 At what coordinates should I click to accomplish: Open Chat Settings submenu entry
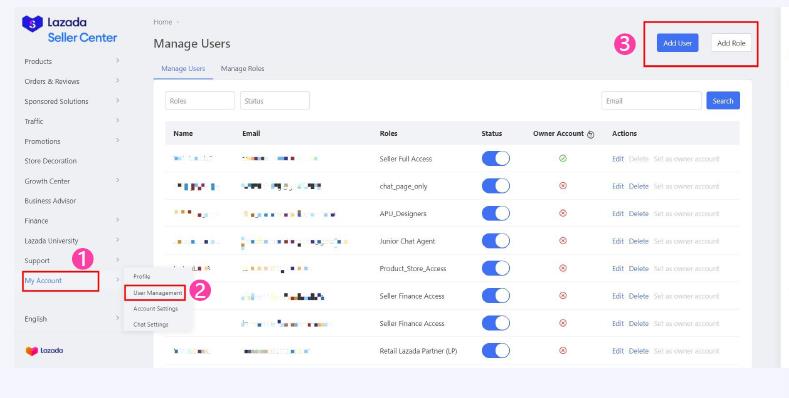(x=151, y=325)
